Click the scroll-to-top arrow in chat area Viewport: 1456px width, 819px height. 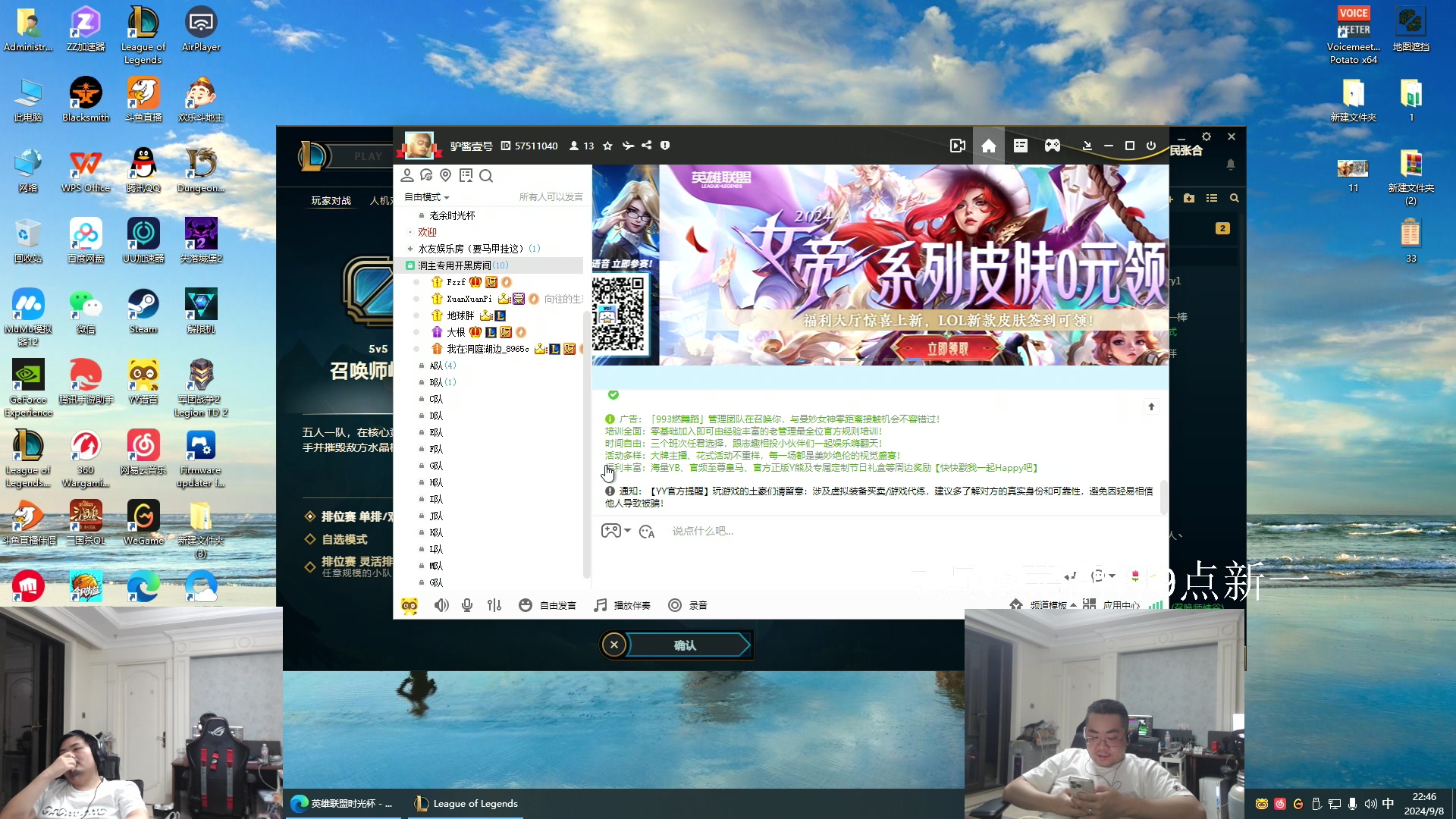pyautogui.click(x=1151, y=407)
